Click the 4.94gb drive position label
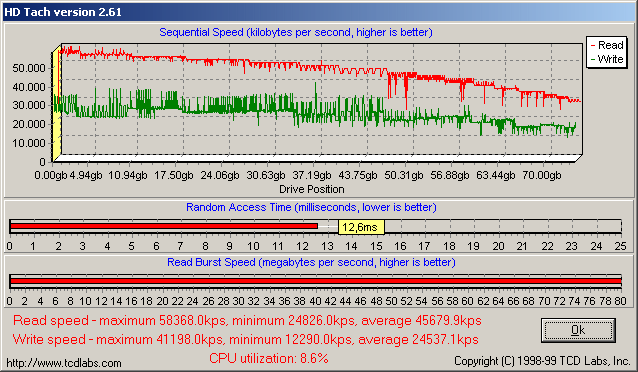 [x=85, y=175]
